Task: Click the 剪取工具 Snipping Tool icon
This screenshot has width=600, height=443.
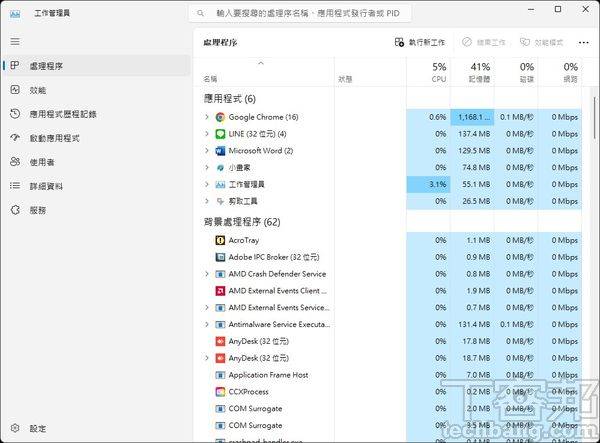Action: 220,201
